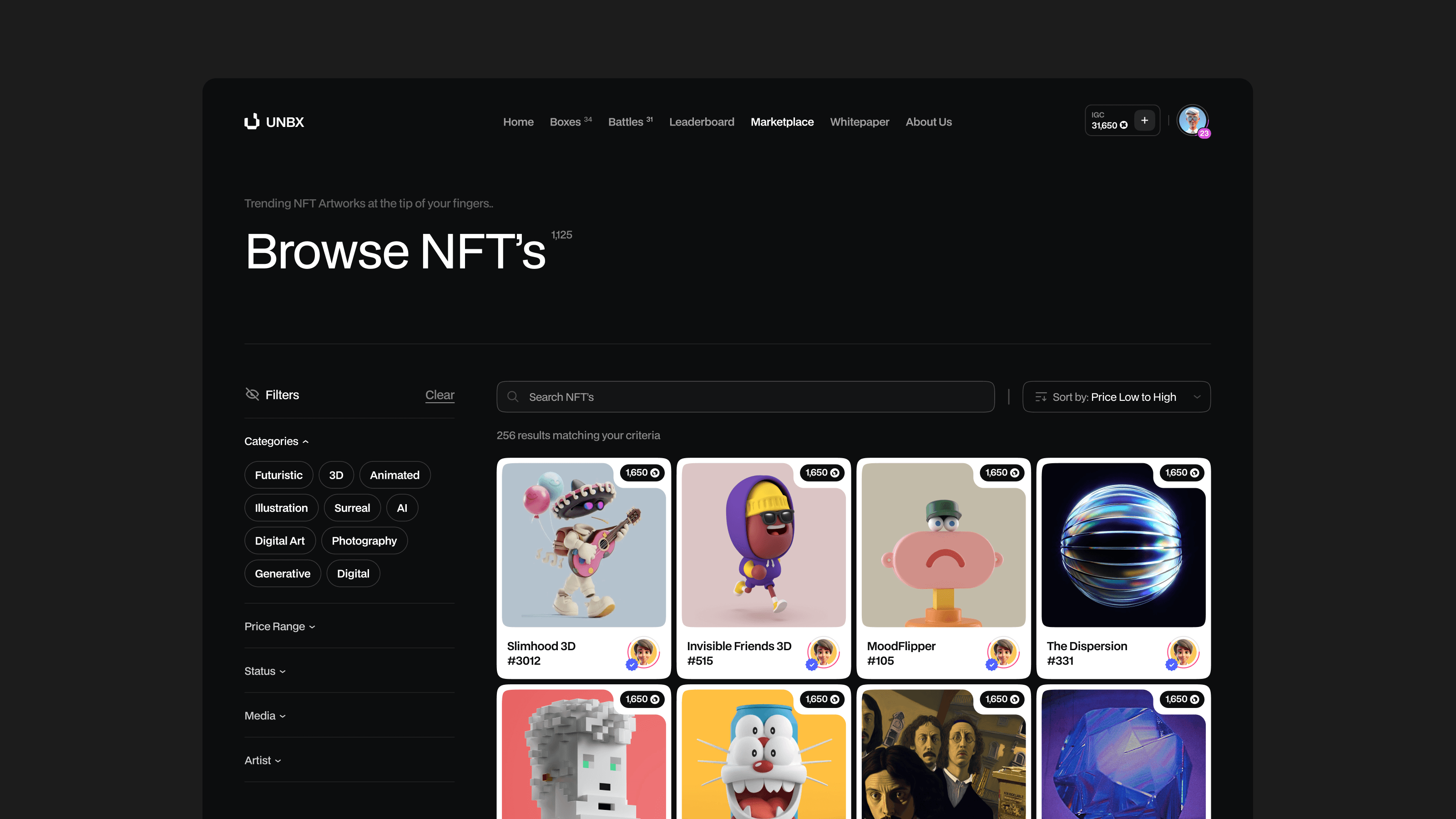Open the Whitepaper link
1456x819 pixels.
click(859, 121)
